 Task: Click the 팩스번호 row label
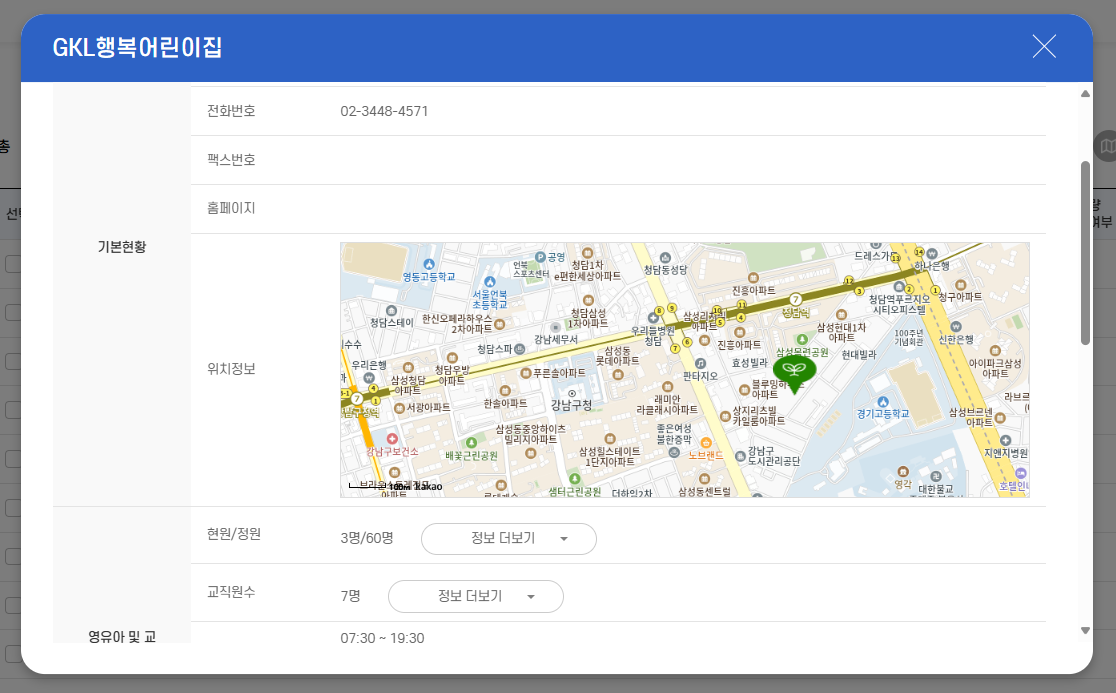pos(231,159)
